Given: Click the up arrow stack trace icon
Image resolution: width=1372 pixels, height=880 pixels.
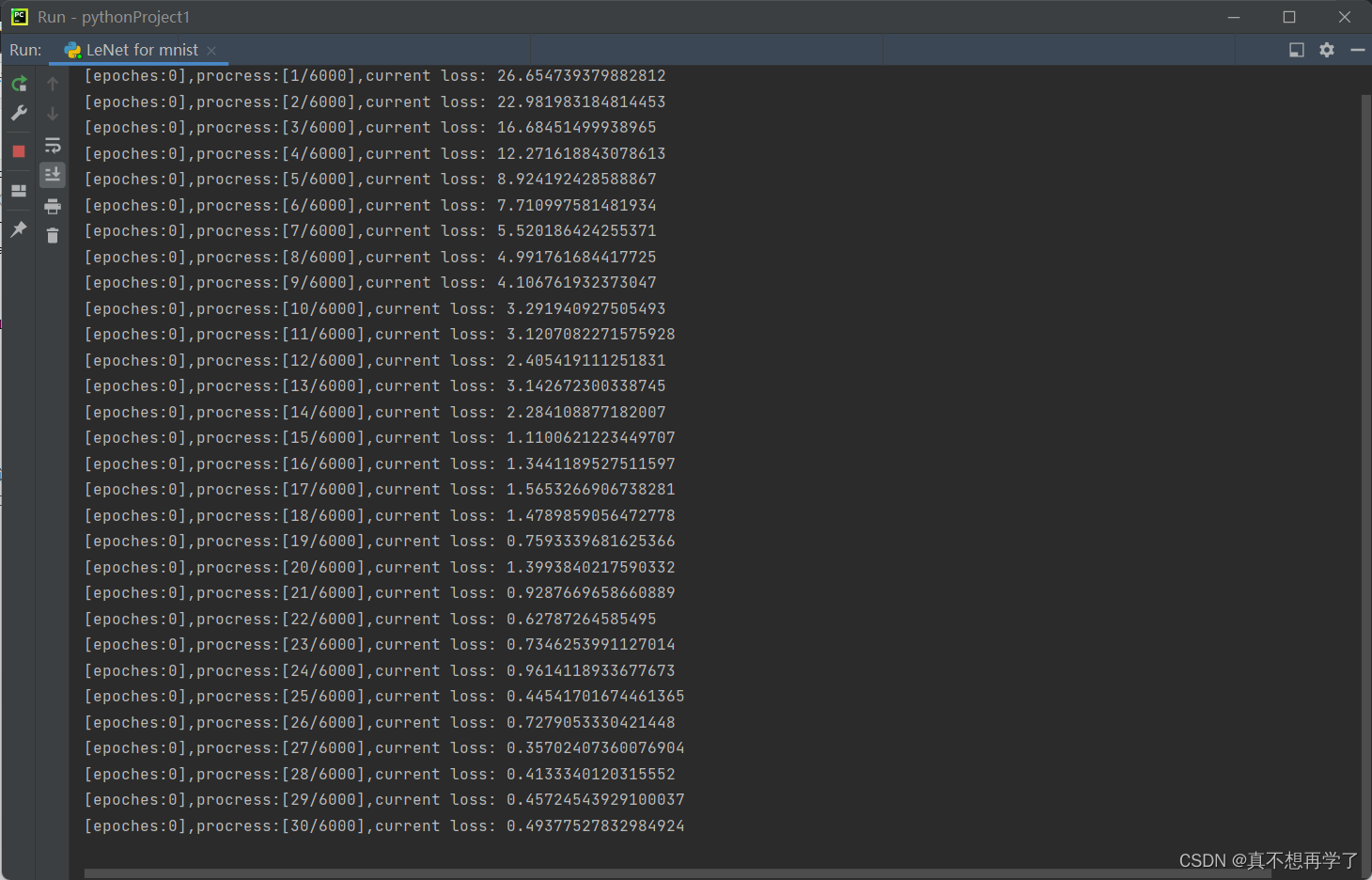Looking at the screenshot, I should [x=53, y=84].
